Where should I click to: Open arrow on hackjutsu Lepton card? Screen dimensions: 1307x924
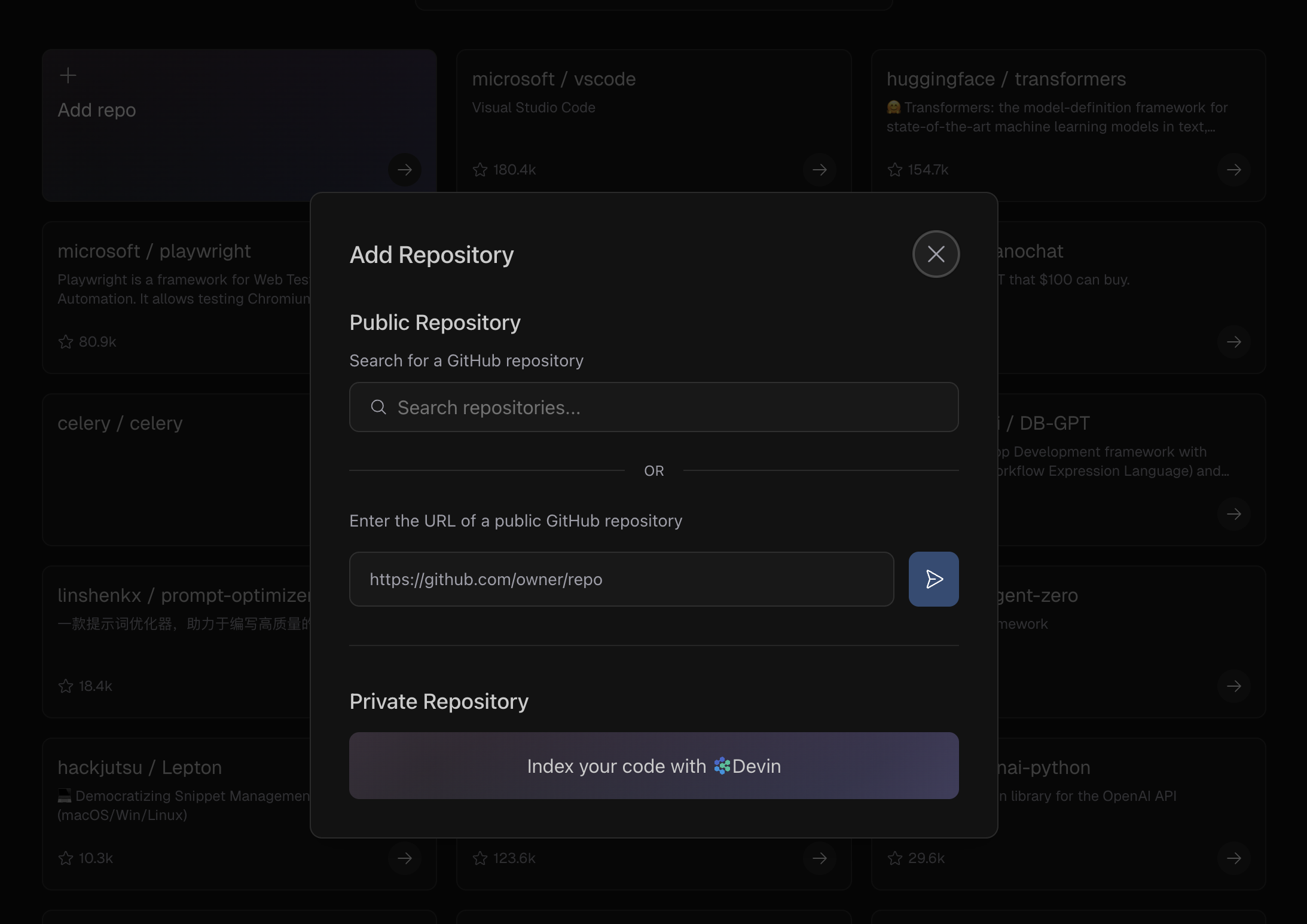[x=405, y=858]
